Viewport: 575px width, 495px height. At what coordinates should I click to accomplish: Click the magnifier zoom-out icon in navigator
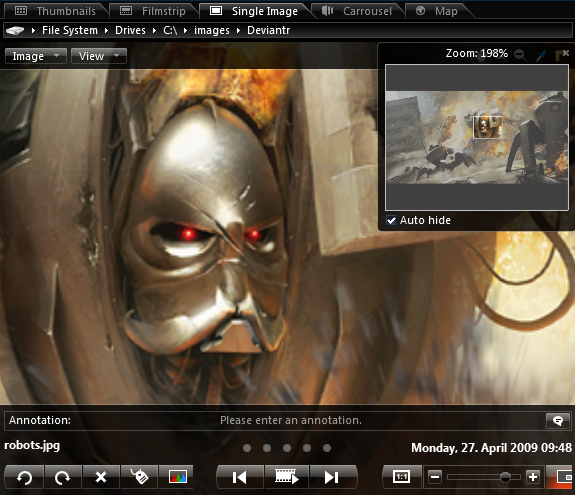click(x=520, y=55)
